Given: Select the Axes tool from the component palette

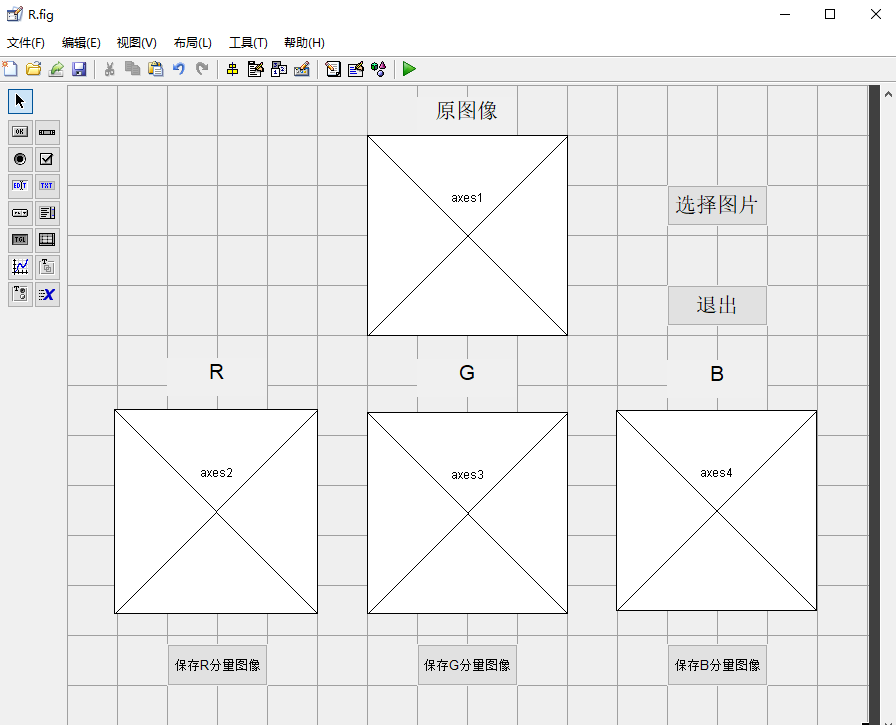Looking at the screenshot, I should [20, 266].
